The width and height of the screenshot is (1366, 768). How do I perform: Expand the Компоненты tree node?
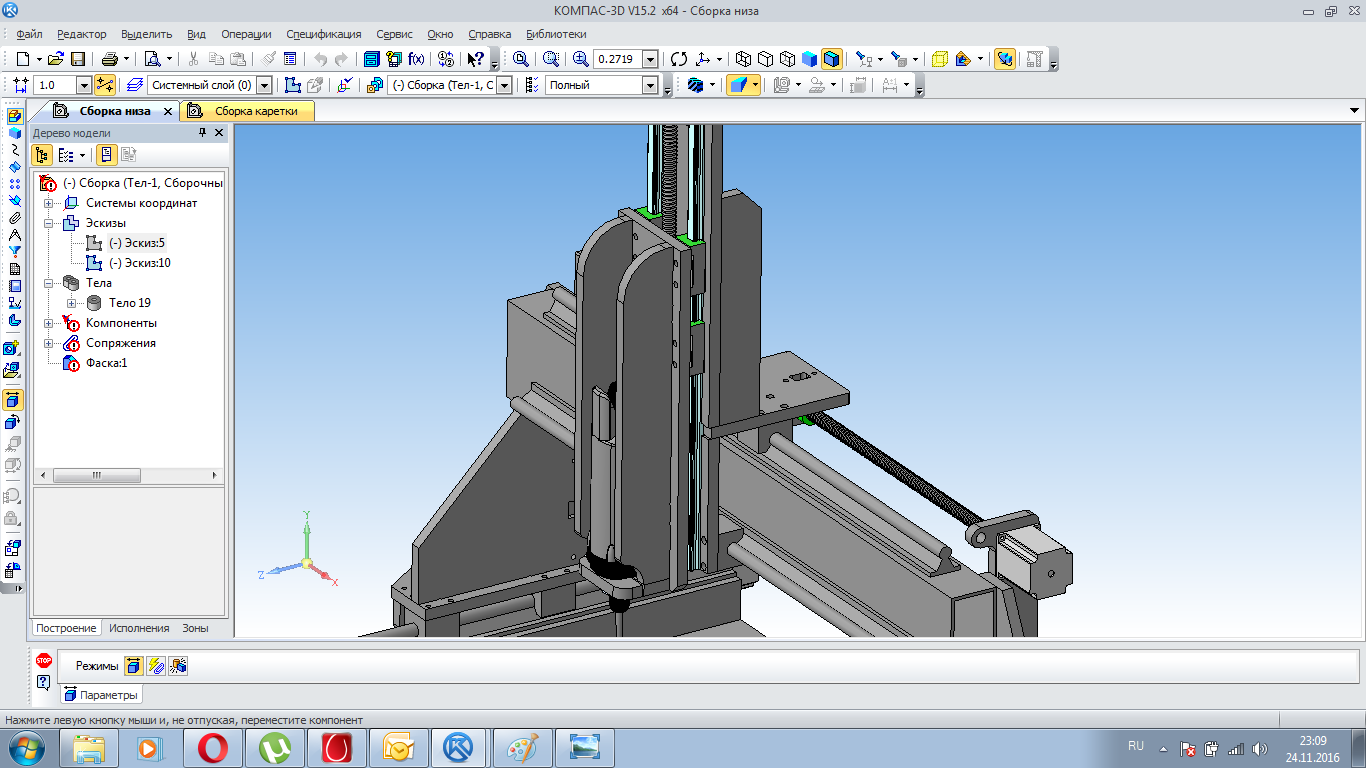(x=48, y=323)
